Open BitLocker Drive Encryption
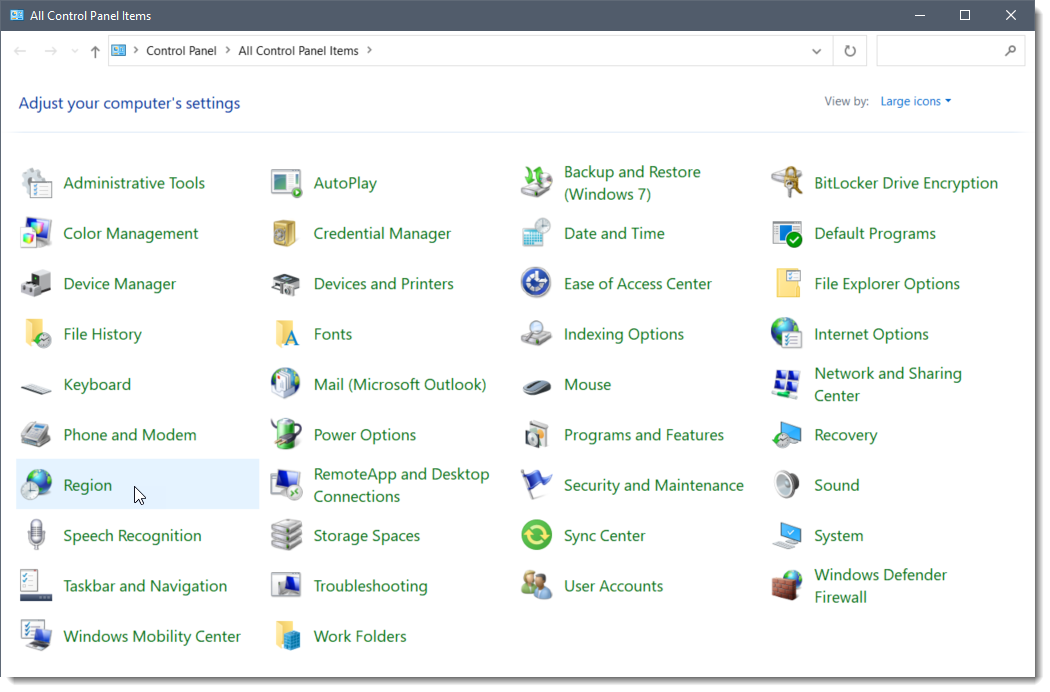The height and width of the screenshot is (692, 1050). point(905,183)
